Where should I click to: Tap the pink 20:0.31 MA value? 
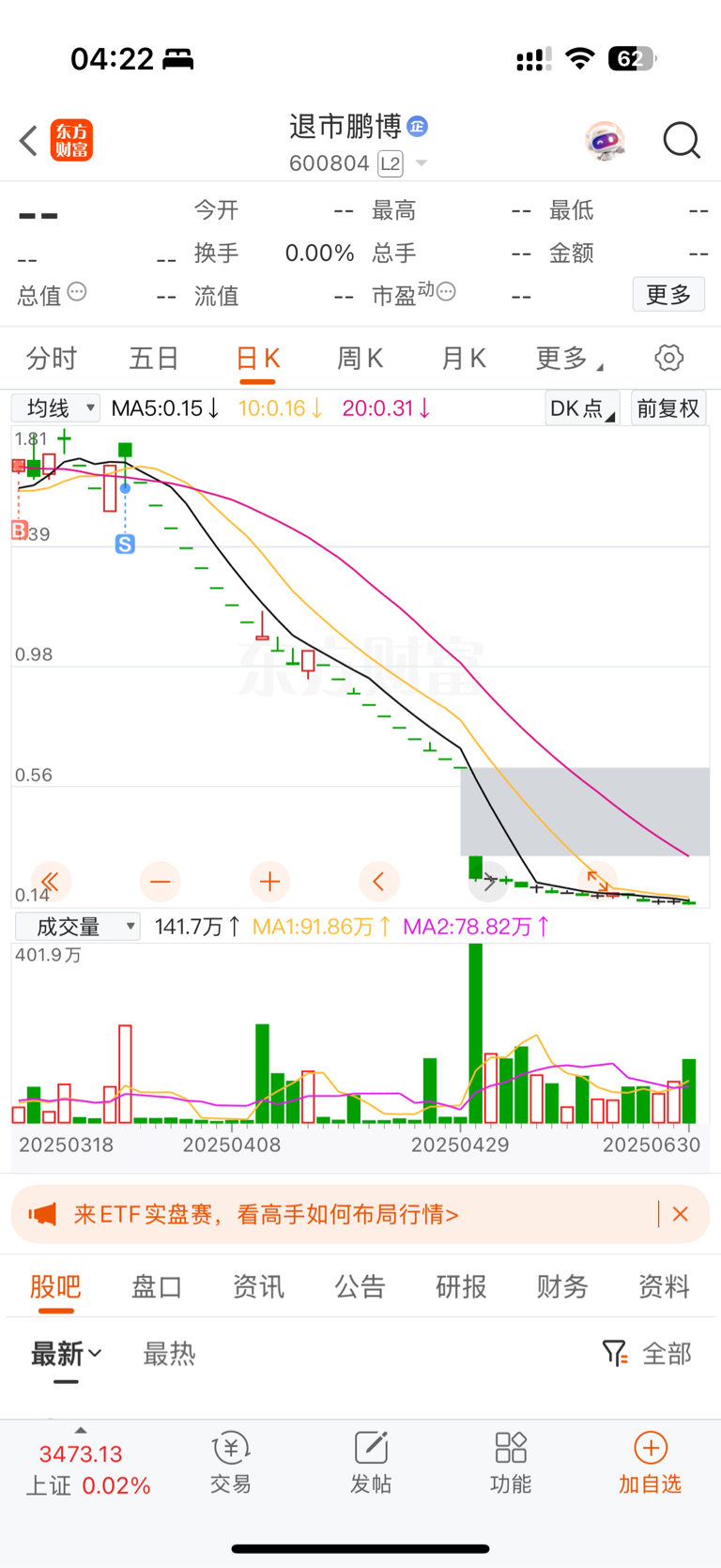click(x=387, y=408)
